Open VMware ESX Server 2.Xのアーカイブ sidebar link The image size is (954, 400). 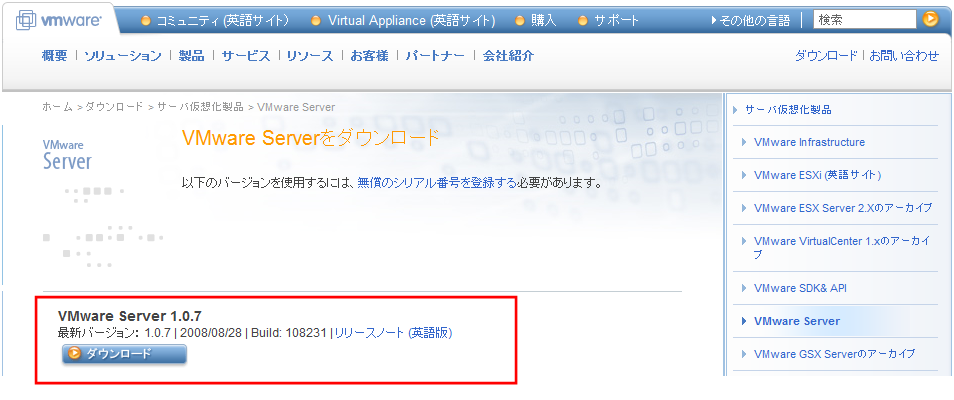(x=843, y=208)
